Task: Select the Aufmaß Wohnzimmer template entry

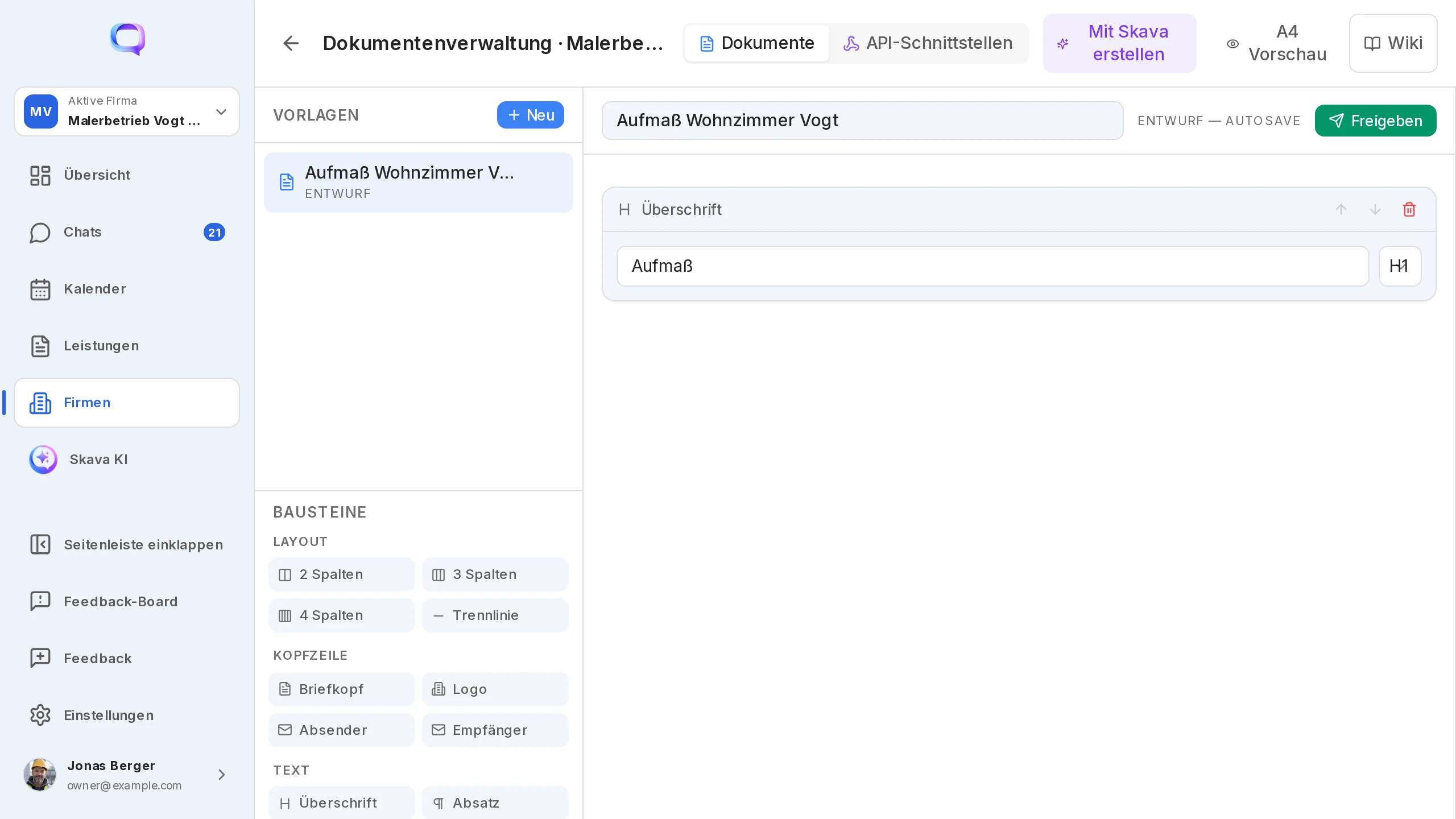Action: (419, 183)
